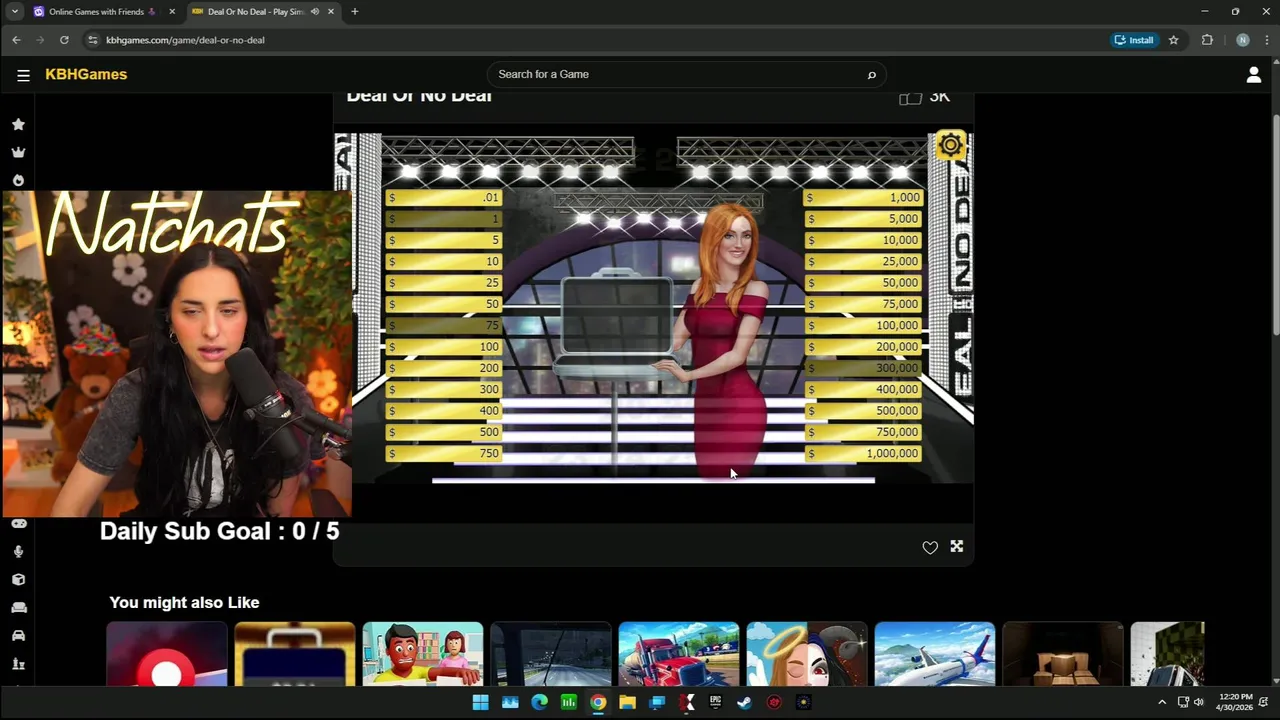
Task: Open the gamepad category sidebar icon
Action: point(18,523)
